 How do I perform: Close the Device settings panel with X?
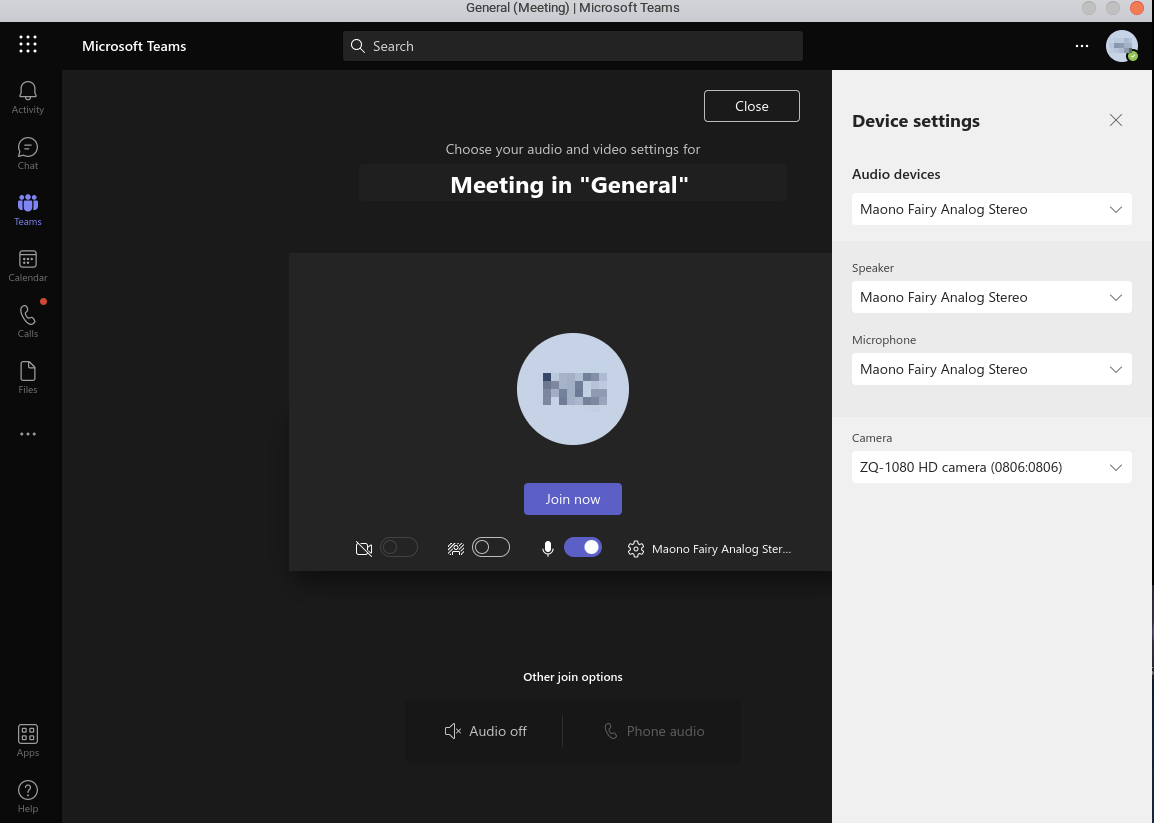(1116, 120)
